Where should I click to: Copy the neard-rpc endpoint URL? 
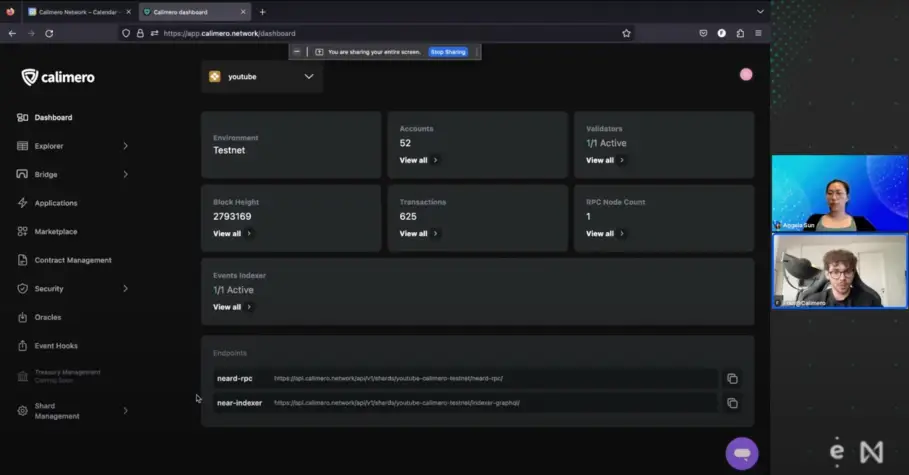(732, 379)
